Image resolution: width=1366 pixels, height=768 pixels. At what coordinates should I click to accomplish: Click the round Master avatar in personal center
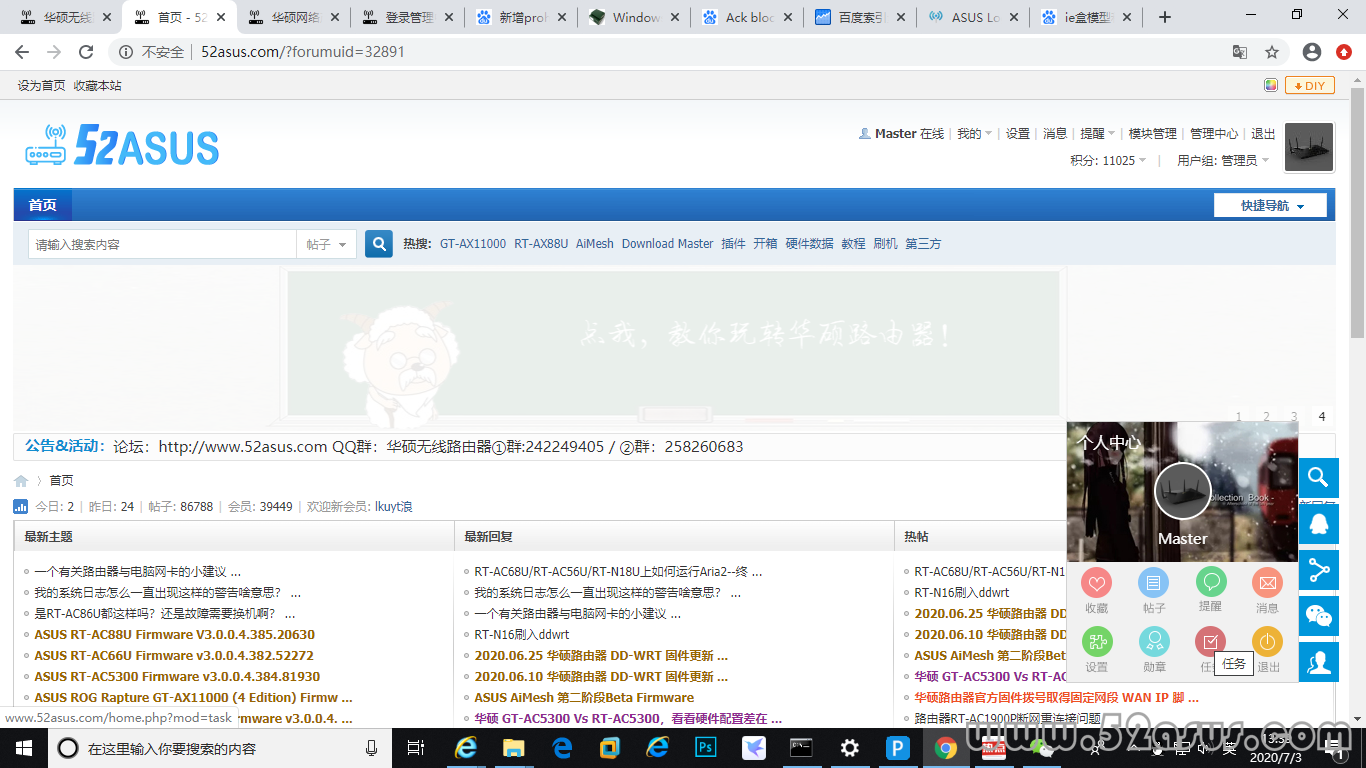click(1183, 491)
